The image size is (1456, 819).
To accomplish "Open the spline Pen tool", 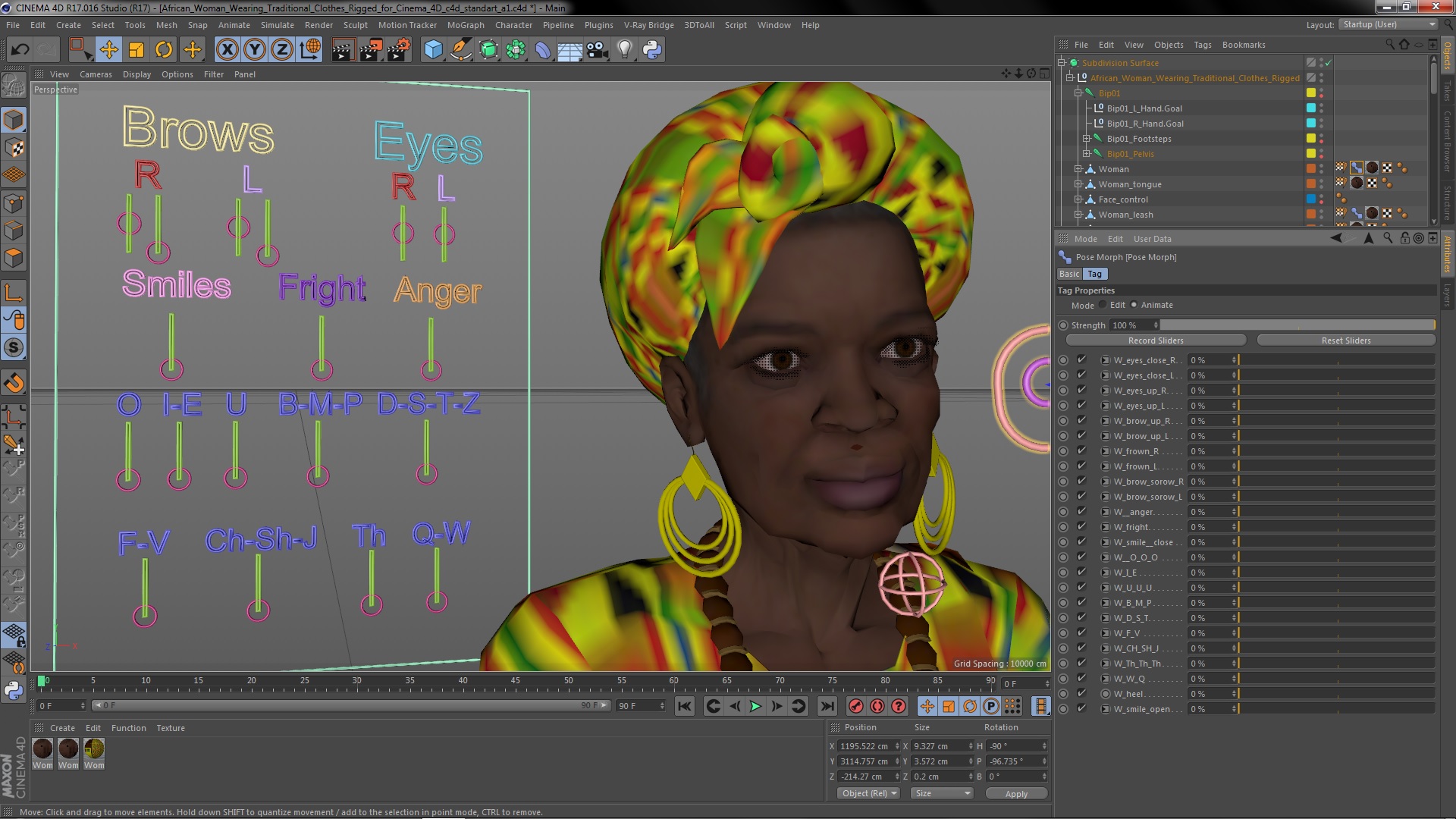I will click(x=461, y=50).
